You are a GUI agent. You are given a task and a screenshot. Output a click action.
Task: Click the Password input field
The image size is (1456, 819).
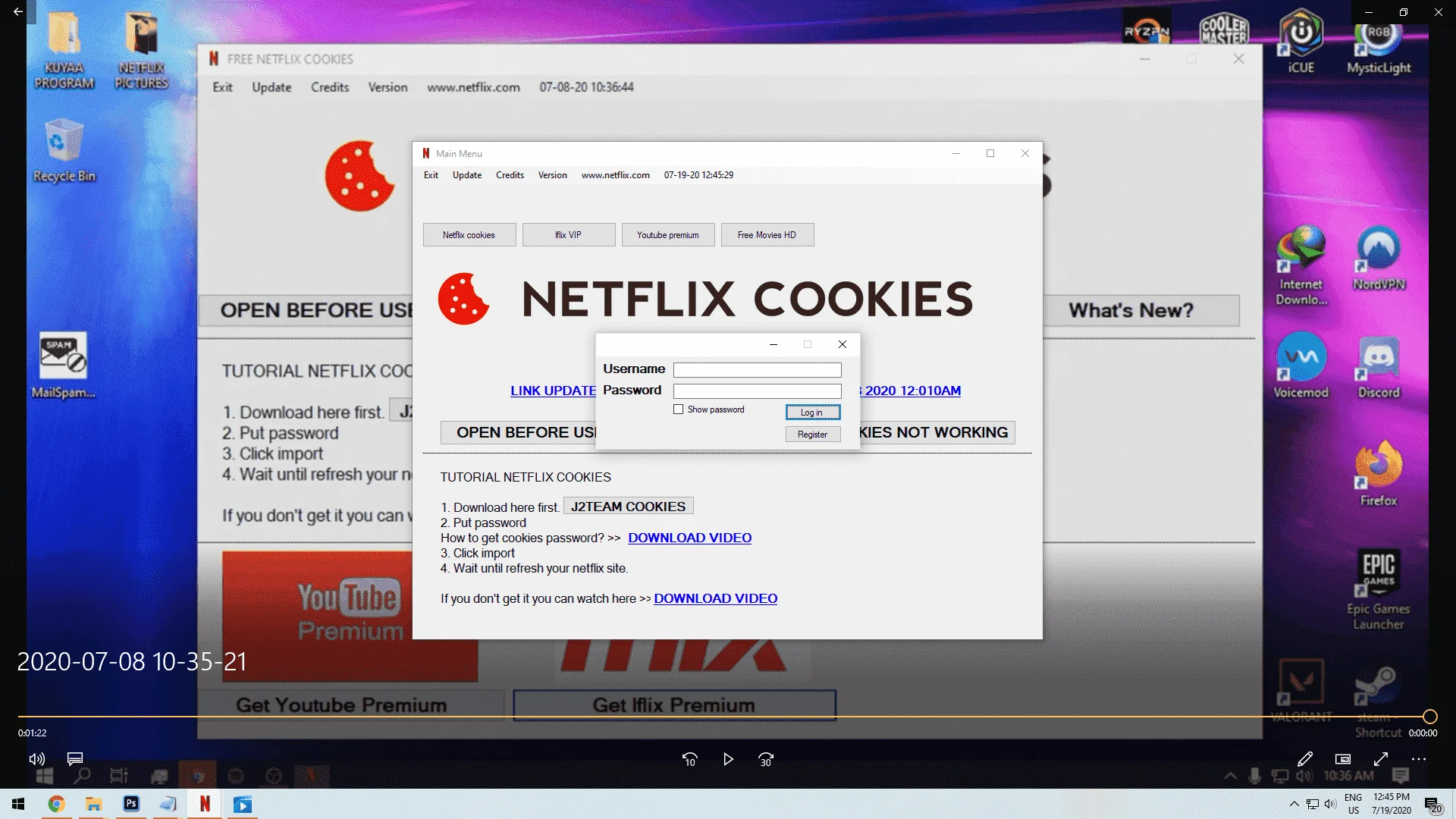point(757,391)
